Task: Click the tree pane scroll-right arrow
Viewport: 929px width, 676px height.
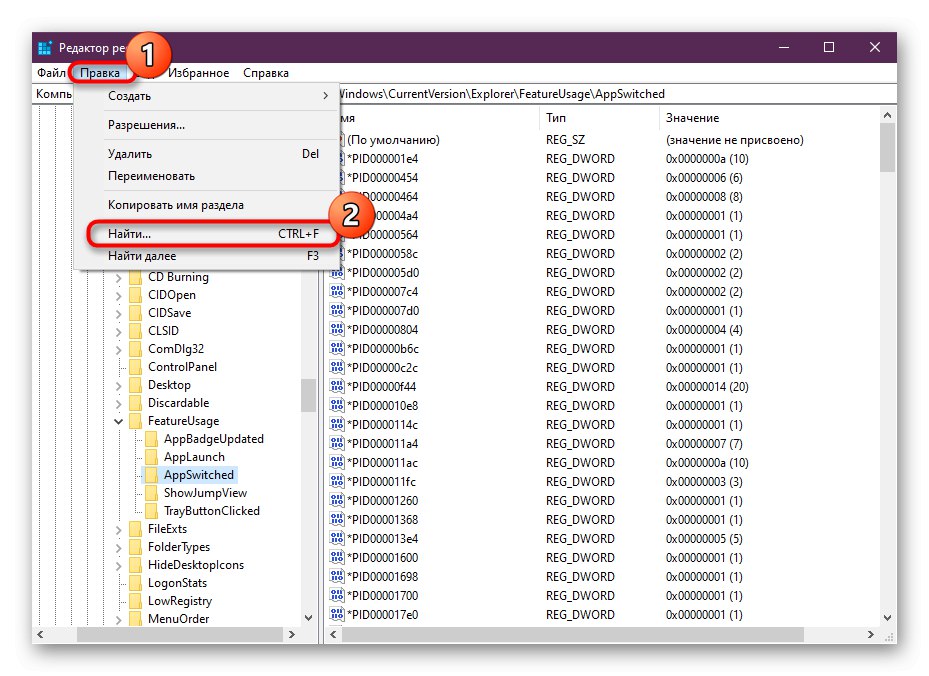Action: click(x=291, y=635)
